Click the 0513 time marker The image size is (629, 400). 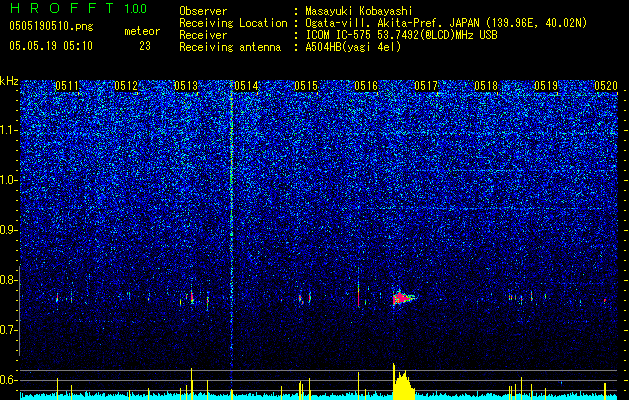(x=186, y=86)
